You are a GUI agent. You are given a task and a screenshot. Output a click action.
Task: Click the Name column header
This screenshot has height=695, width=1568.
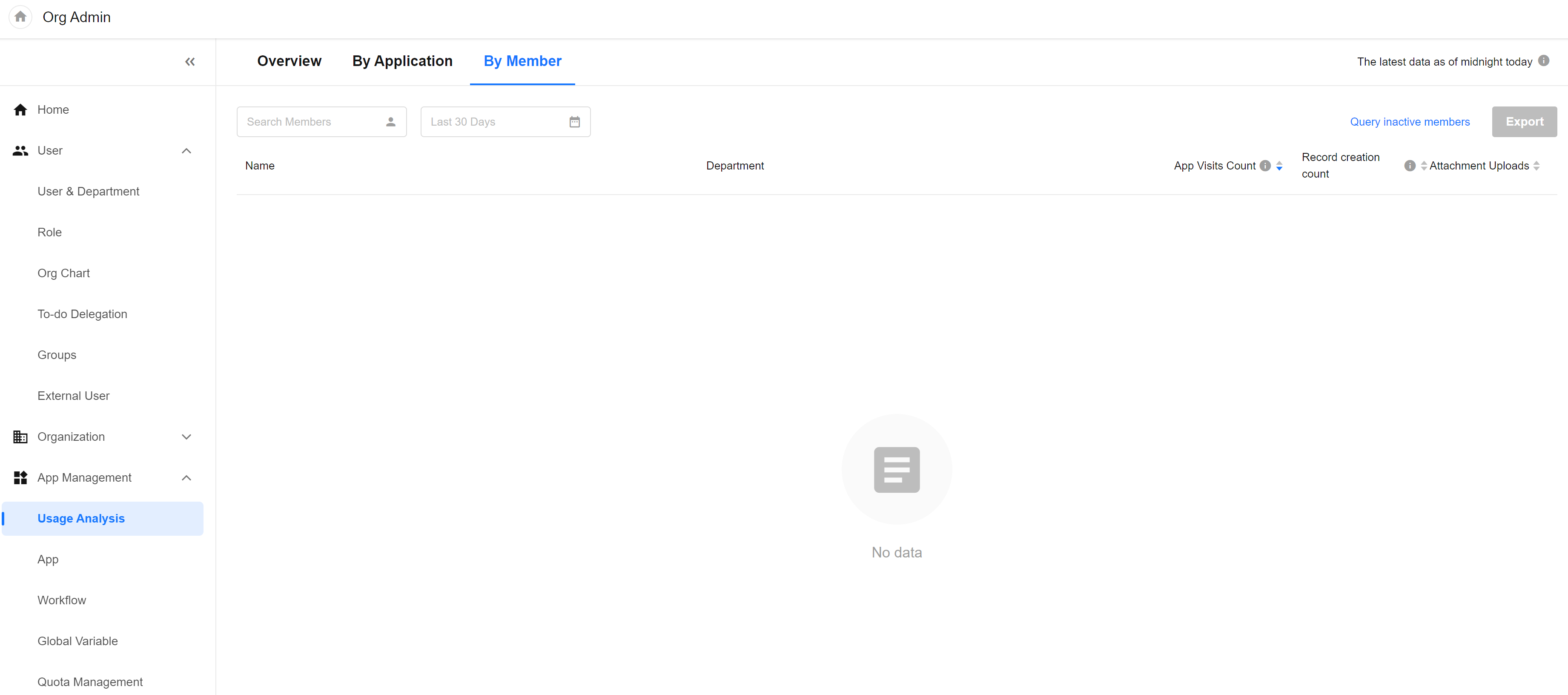tap(260, 166)
